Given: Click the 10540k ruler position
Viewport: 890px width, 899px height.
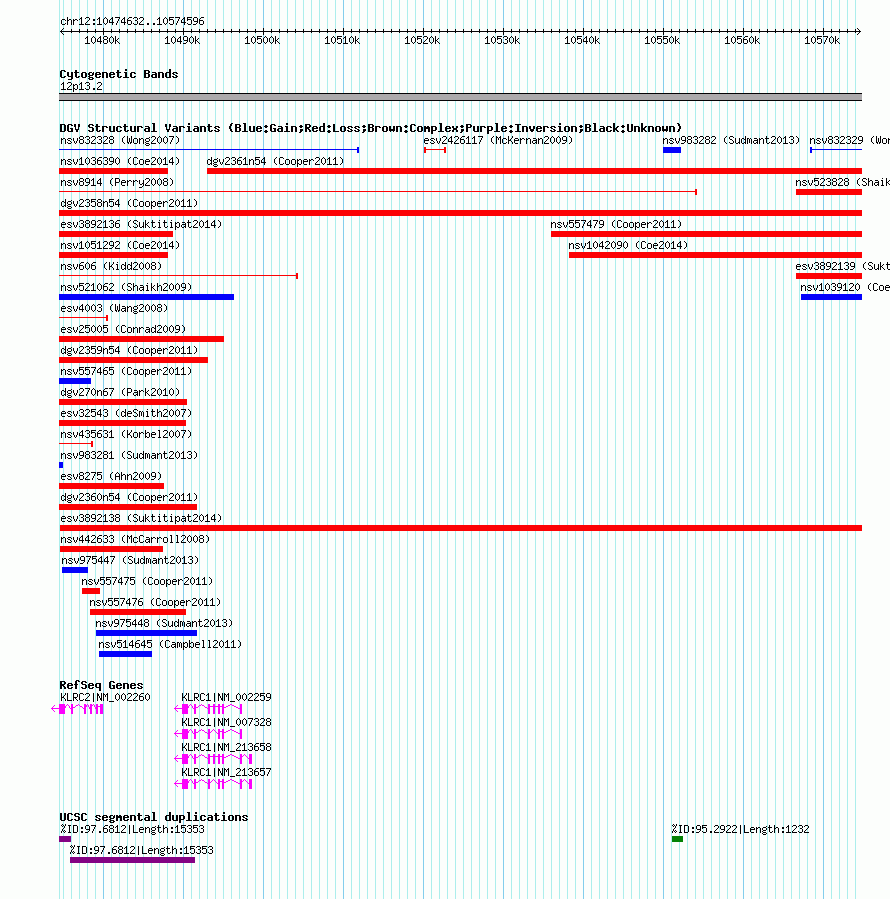Looking at the screenshot, I should 582,40.
